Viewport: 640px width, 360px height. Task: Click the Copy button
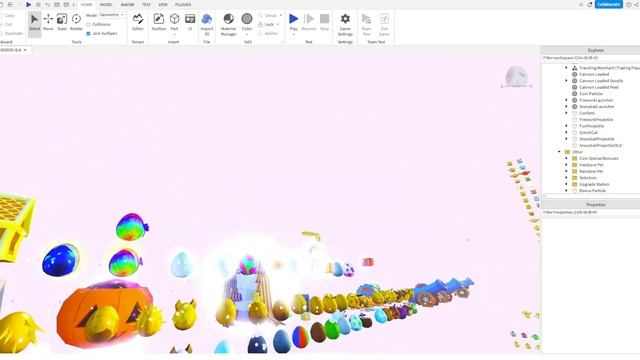[8, 16]
